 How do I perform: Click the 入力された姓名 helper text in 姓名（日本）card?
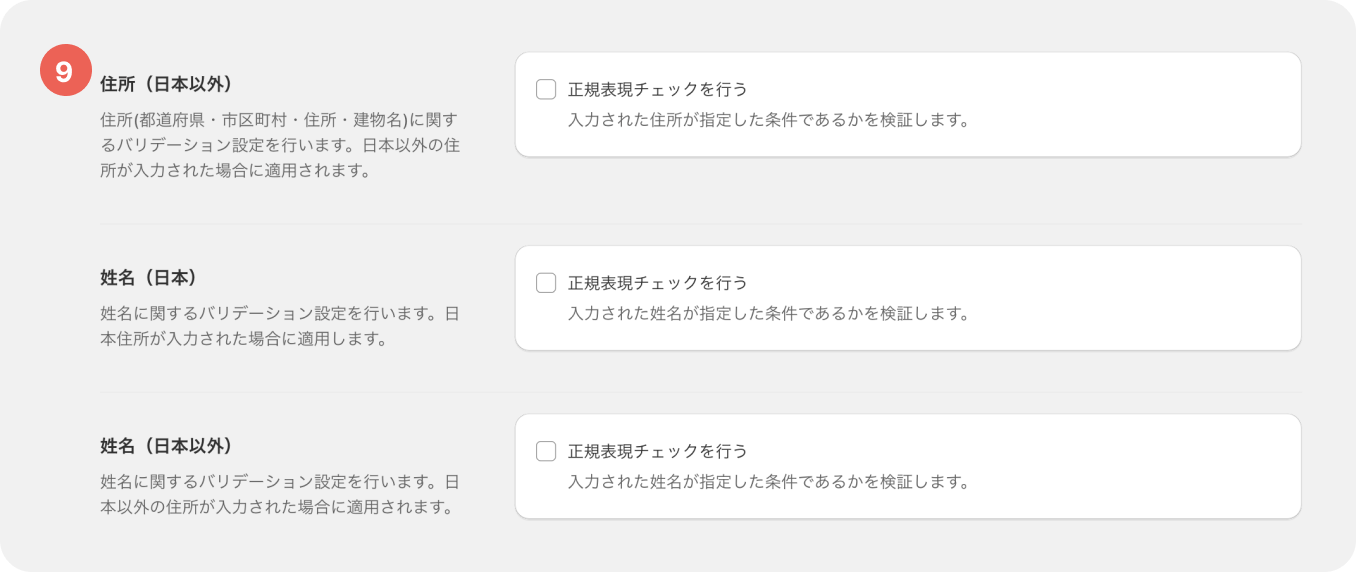point(769,313)
